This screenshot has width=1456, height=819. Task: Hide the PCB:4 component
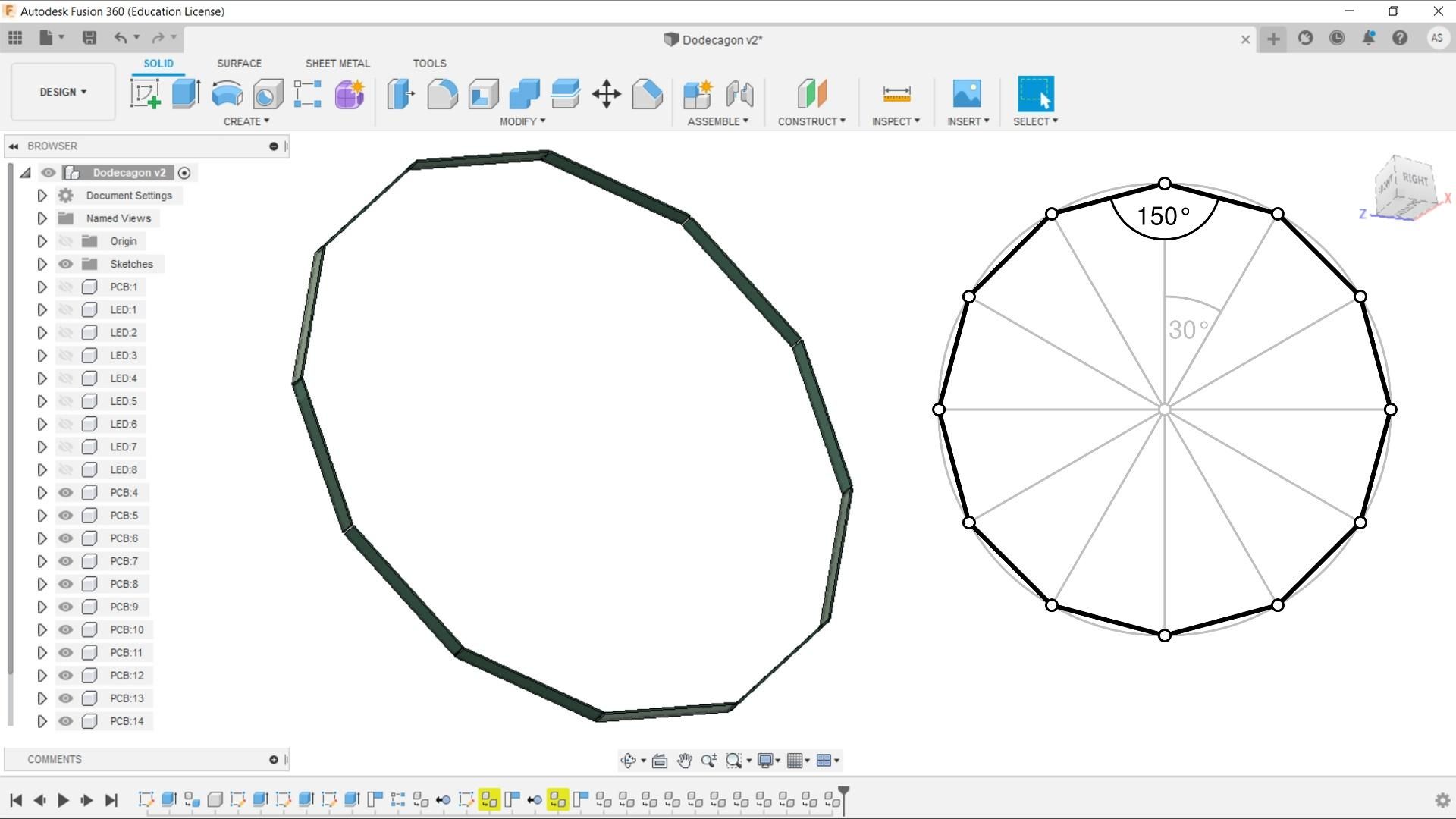click(66, 492)
